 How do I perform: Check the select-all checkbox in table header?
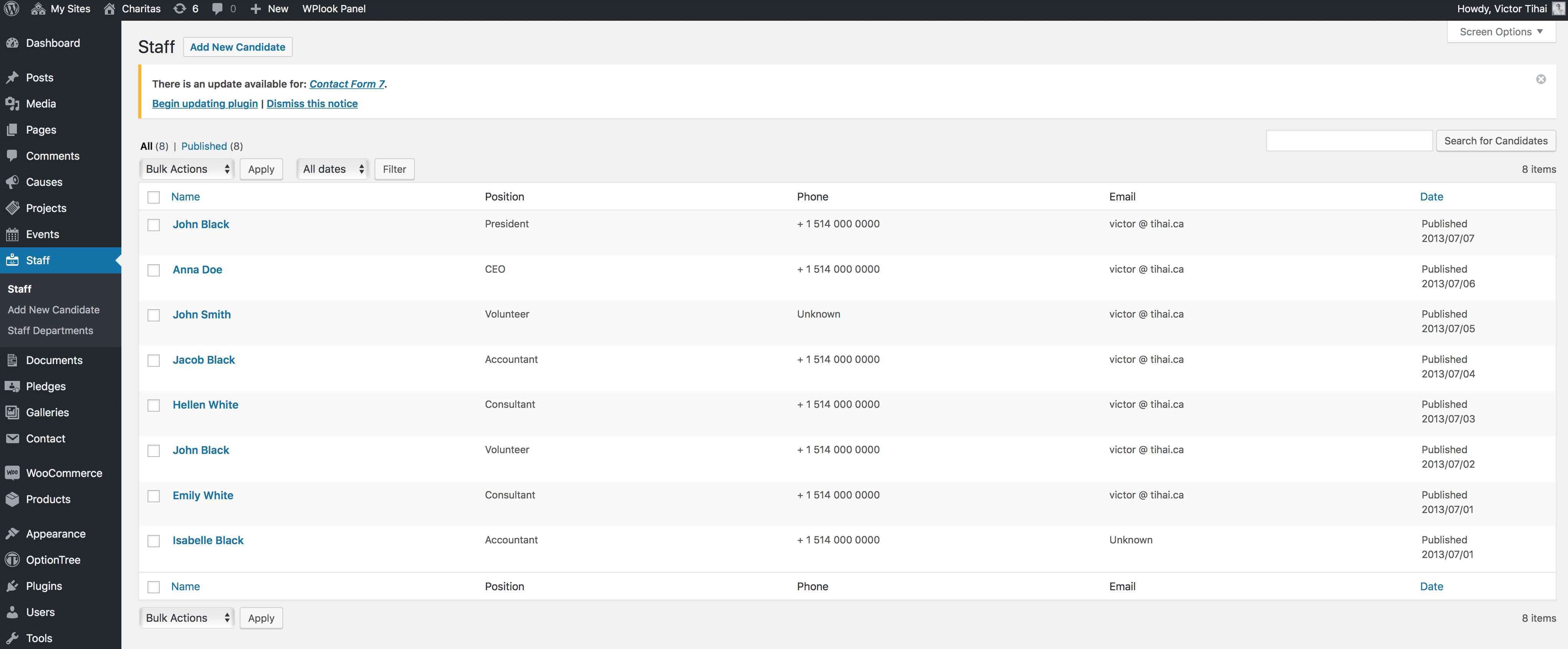coord(153,197)
